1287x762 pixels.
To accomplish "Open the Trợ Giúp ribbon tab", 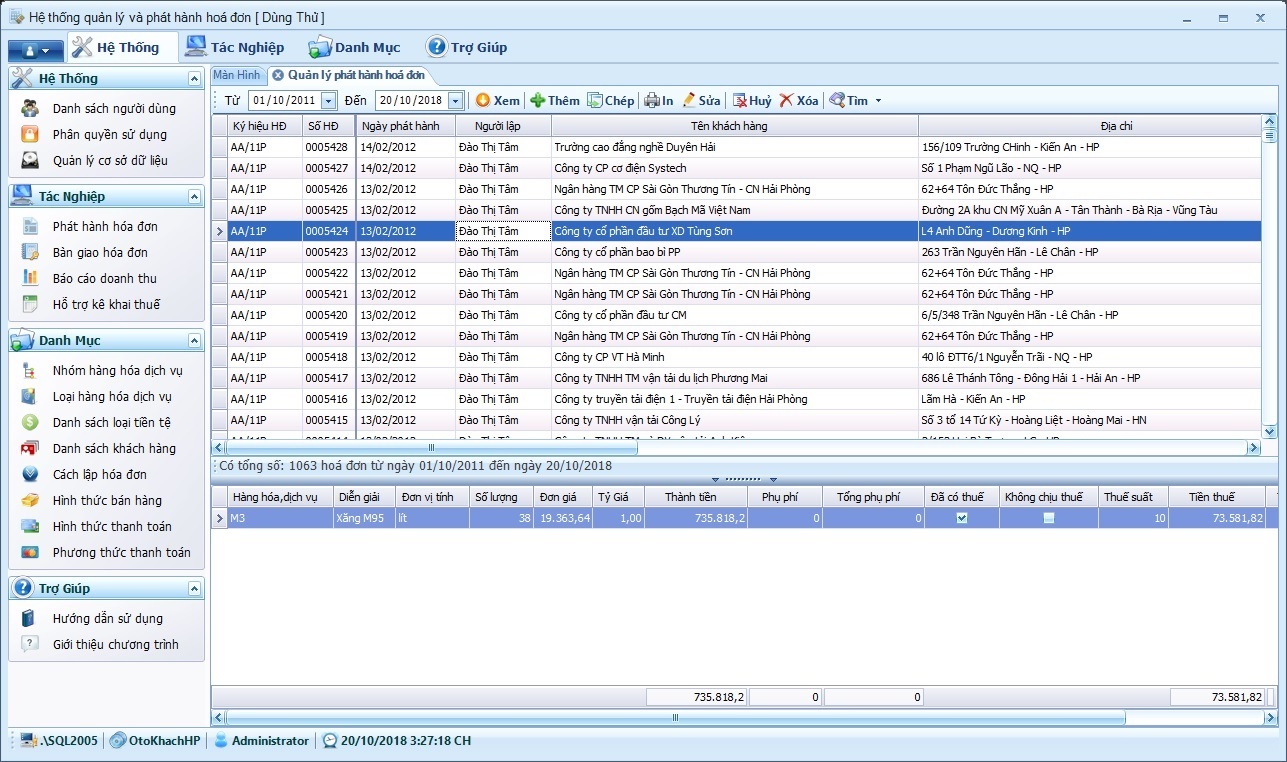I will tap(467, 47).
